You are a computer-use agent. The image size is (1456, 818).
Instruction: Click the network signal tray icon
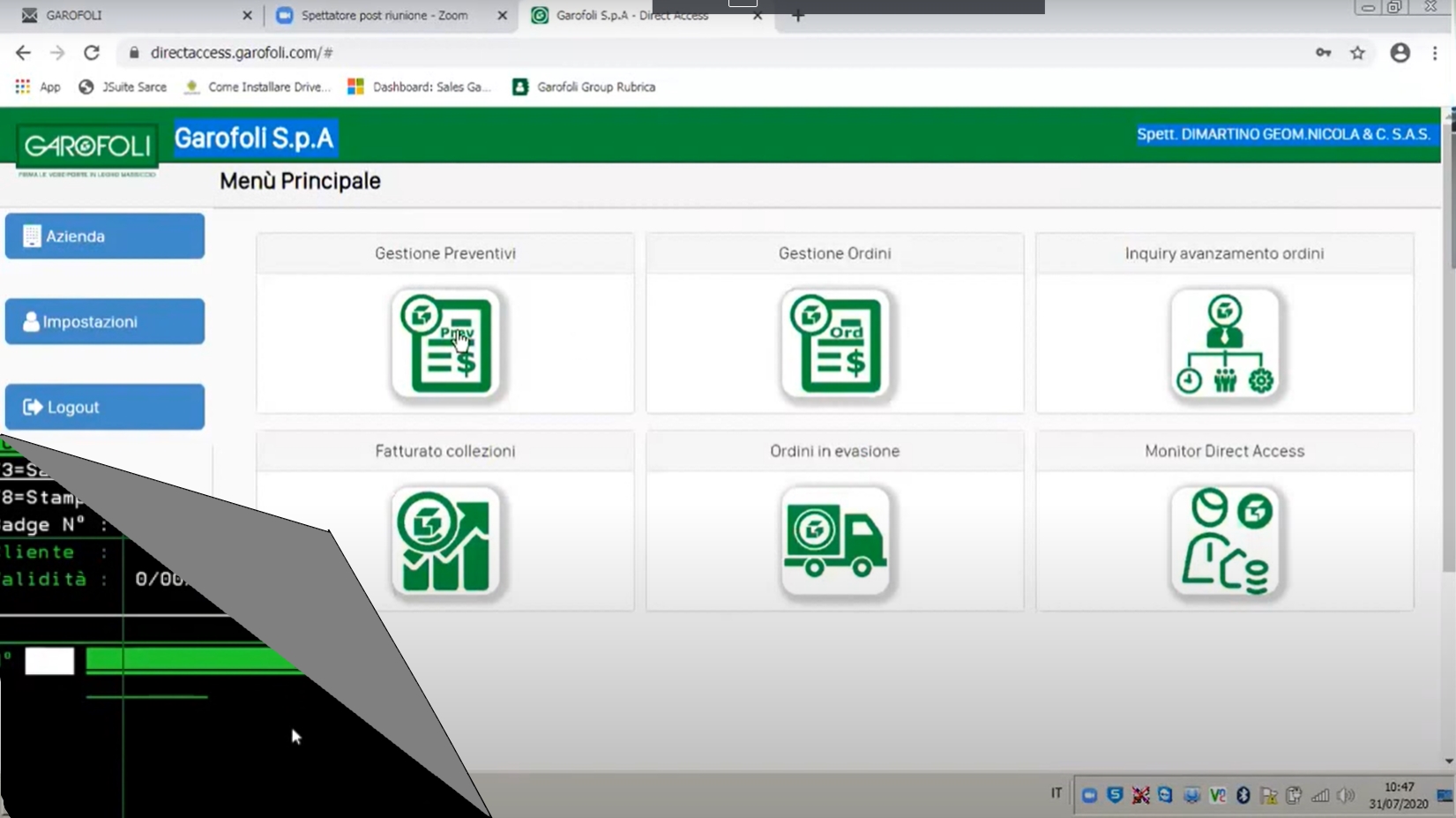pos(1320,795)
